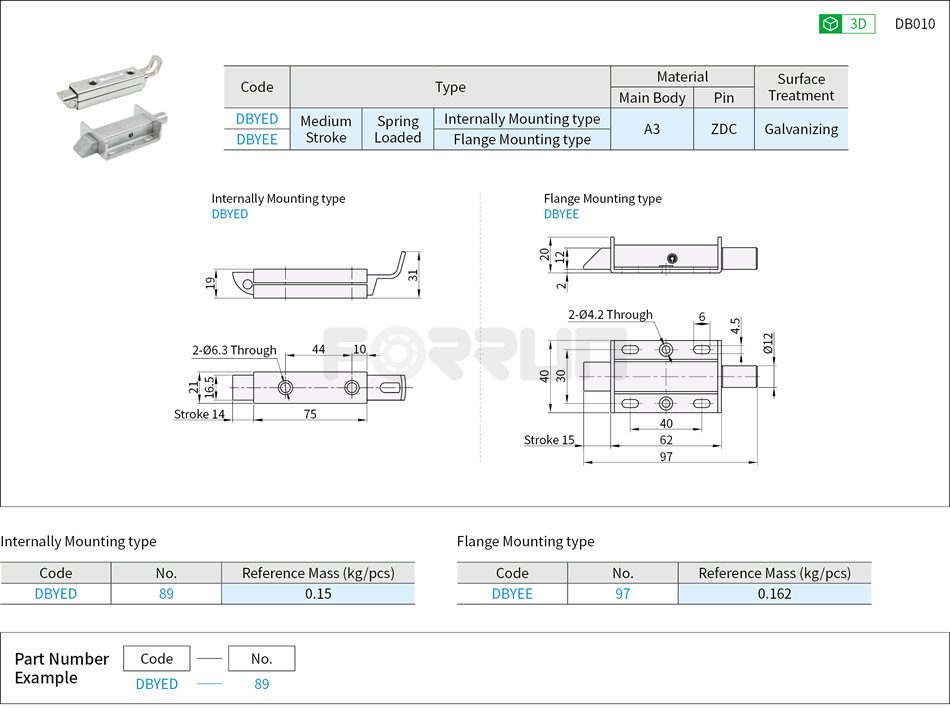The width and height of the screenshot is (950, 708).
Task: Expand the Material header column
Action: (683, 76)
